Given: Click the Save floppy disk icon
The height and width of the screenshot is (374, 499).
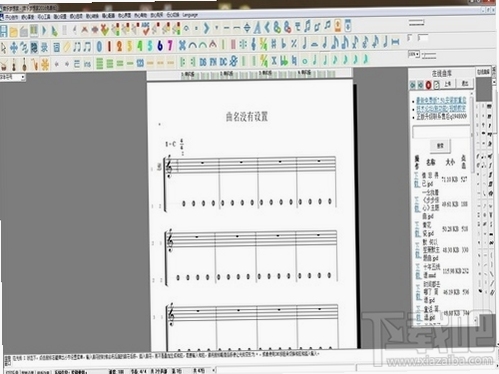Looking at the screenshot, I should (x=3, y=31).
